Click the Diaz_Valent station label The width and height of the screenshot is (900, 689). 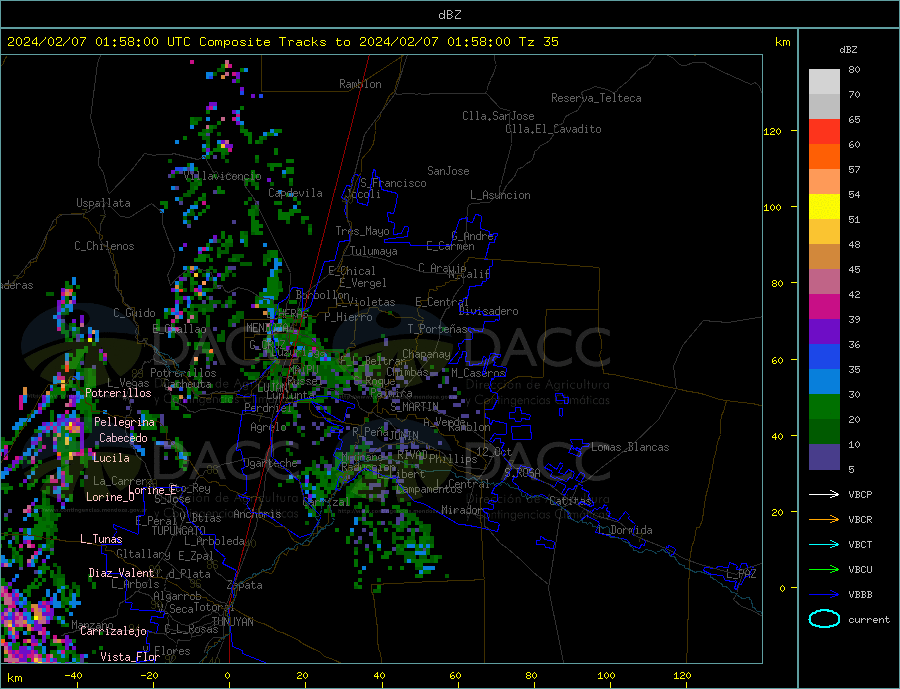121,572
